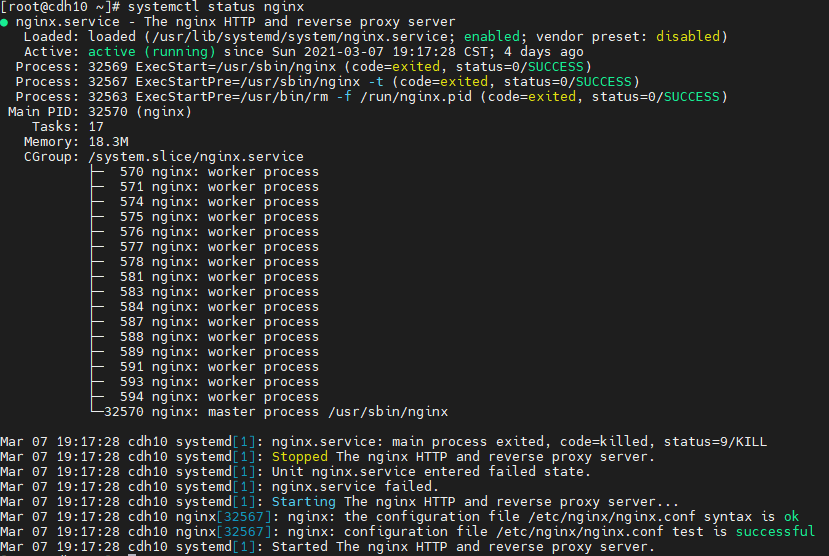Click the final 'Started The nginx HTTP' log line
The height and width of the screenshot is (556, 829).
(327, 546)
